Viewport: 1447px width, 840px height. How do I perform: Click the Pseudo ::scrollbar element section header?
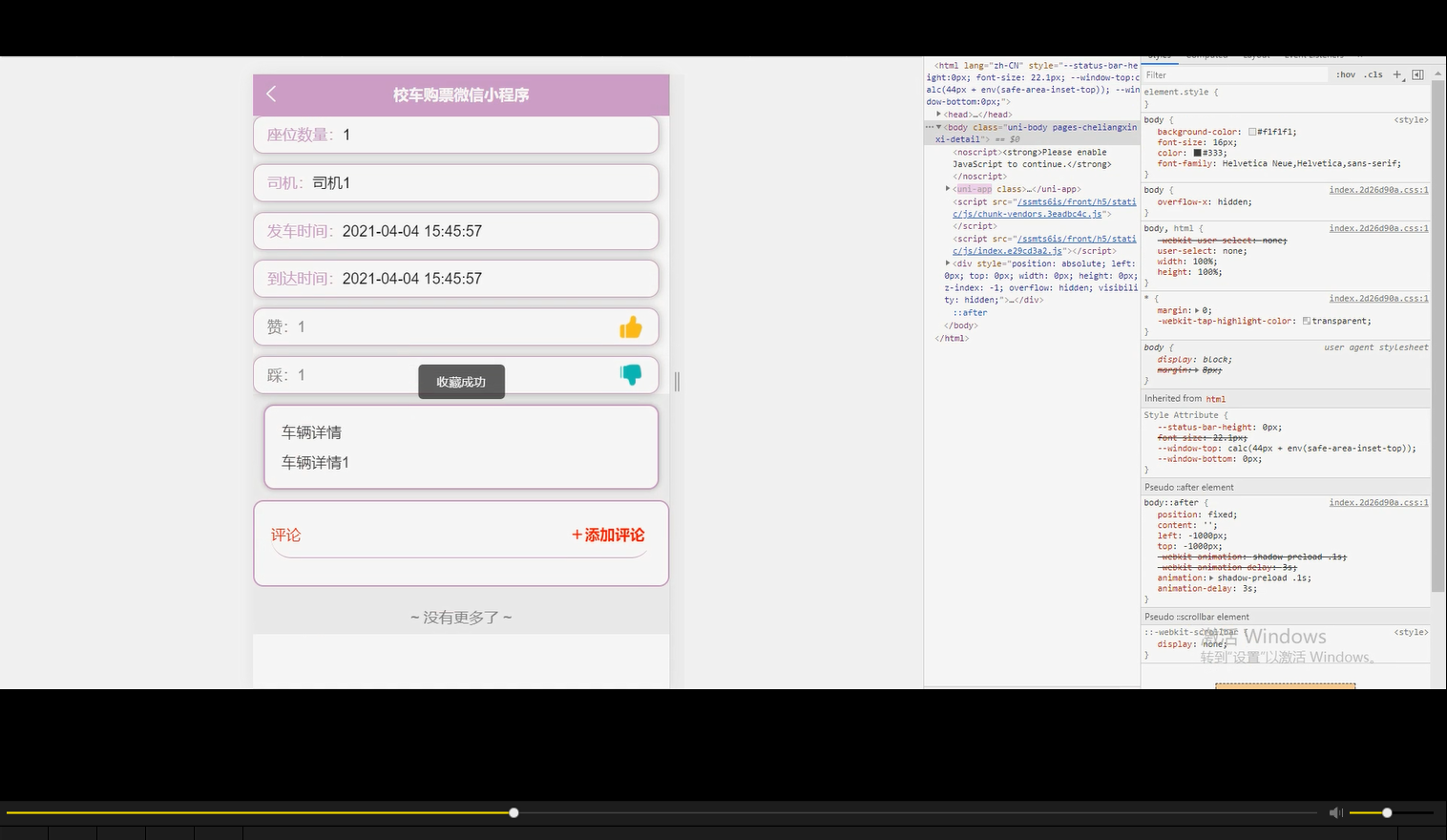pos(1286,617)
